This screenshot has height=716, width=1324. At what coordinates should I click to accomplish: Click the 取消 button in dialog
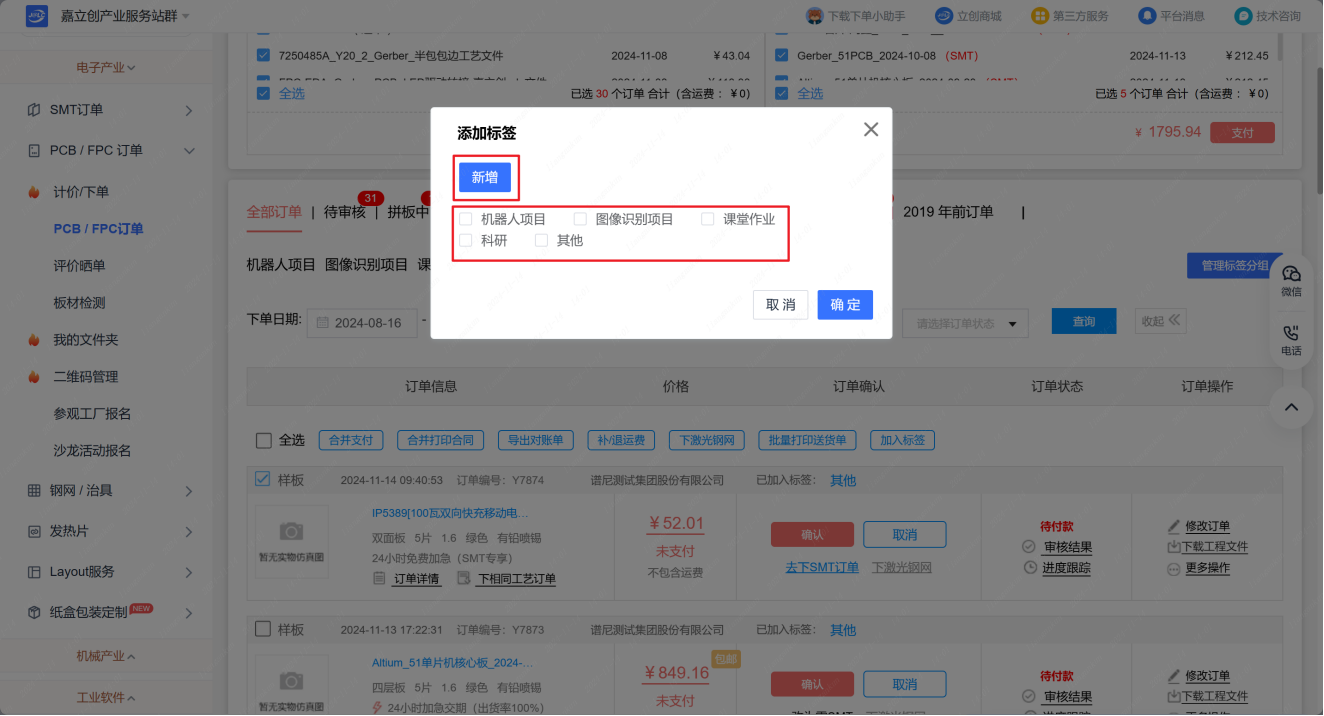point(780,305)
